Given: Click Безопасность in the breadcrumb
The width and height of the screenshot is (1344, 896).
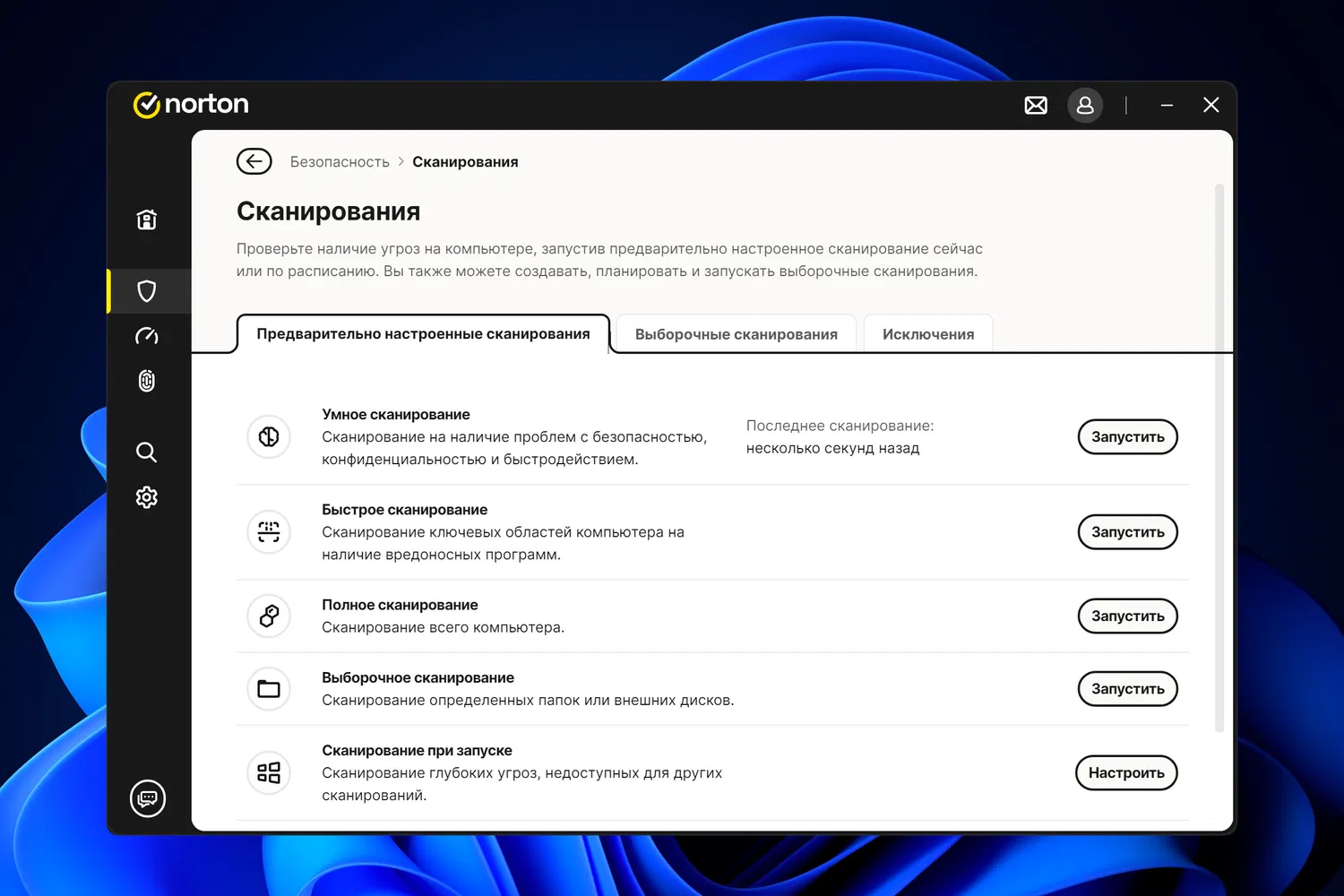Looking at the screenshot, I should (x=340, y=162).
